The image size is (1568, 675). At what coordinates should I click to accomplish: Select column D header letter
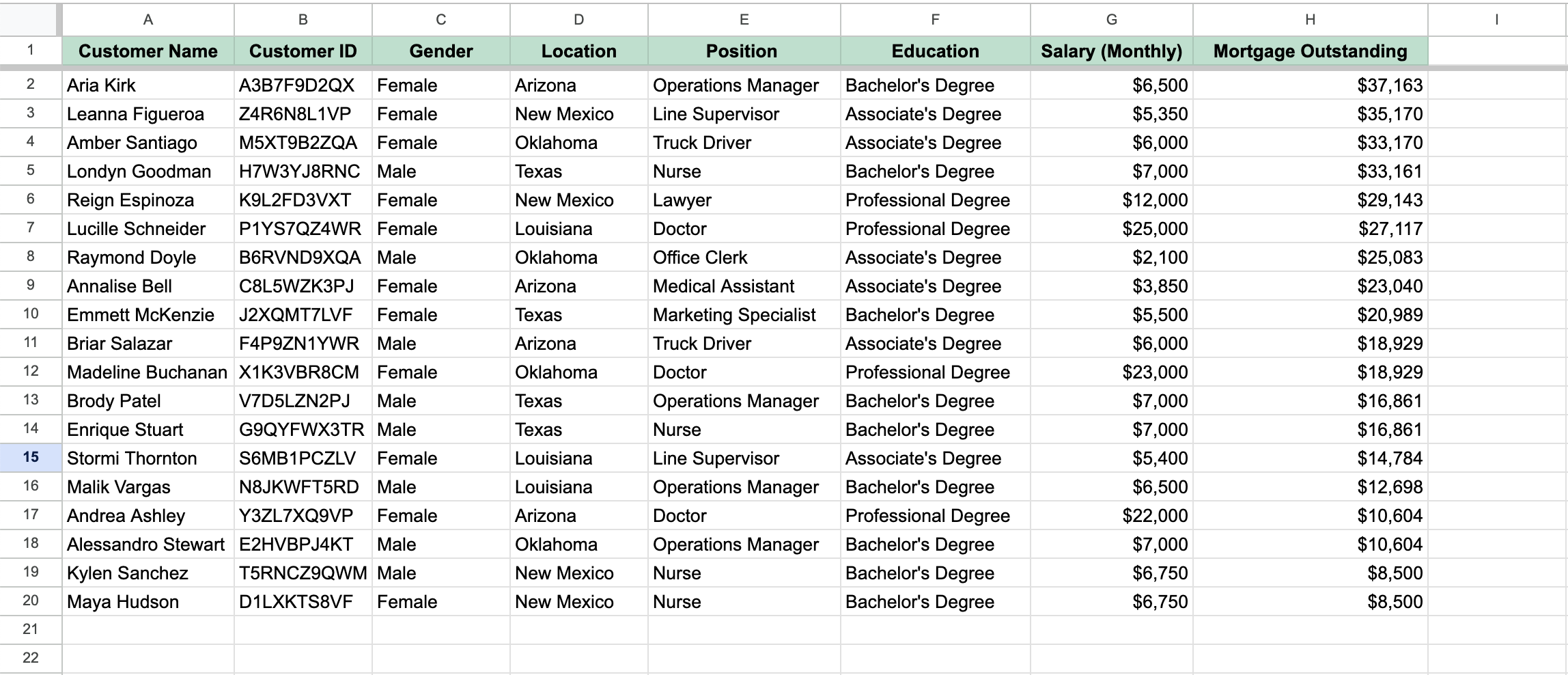tap(578, 19)
